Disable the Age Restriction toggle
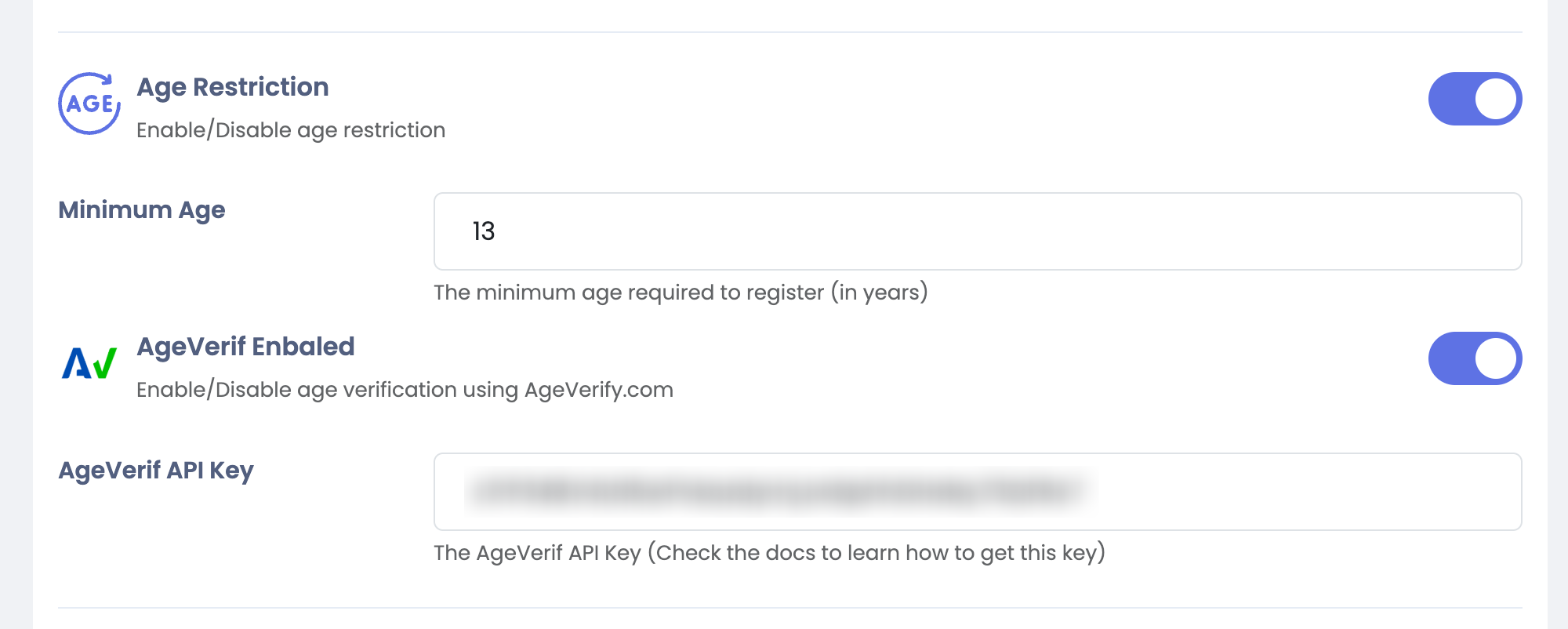The image size is (1568, 629). pos(1474,100)
